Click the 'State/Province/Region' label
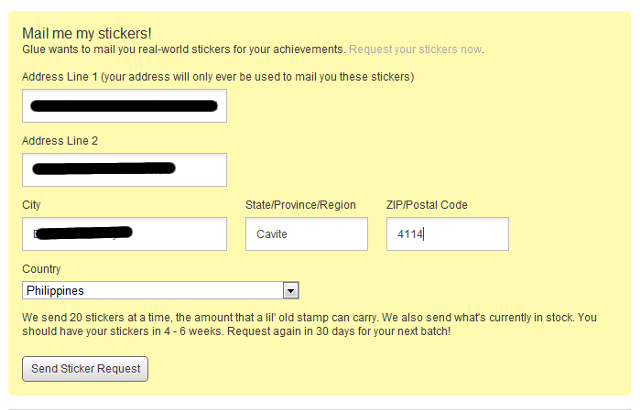This screenshot has width=640, height=410. click(x=300, y=205)
